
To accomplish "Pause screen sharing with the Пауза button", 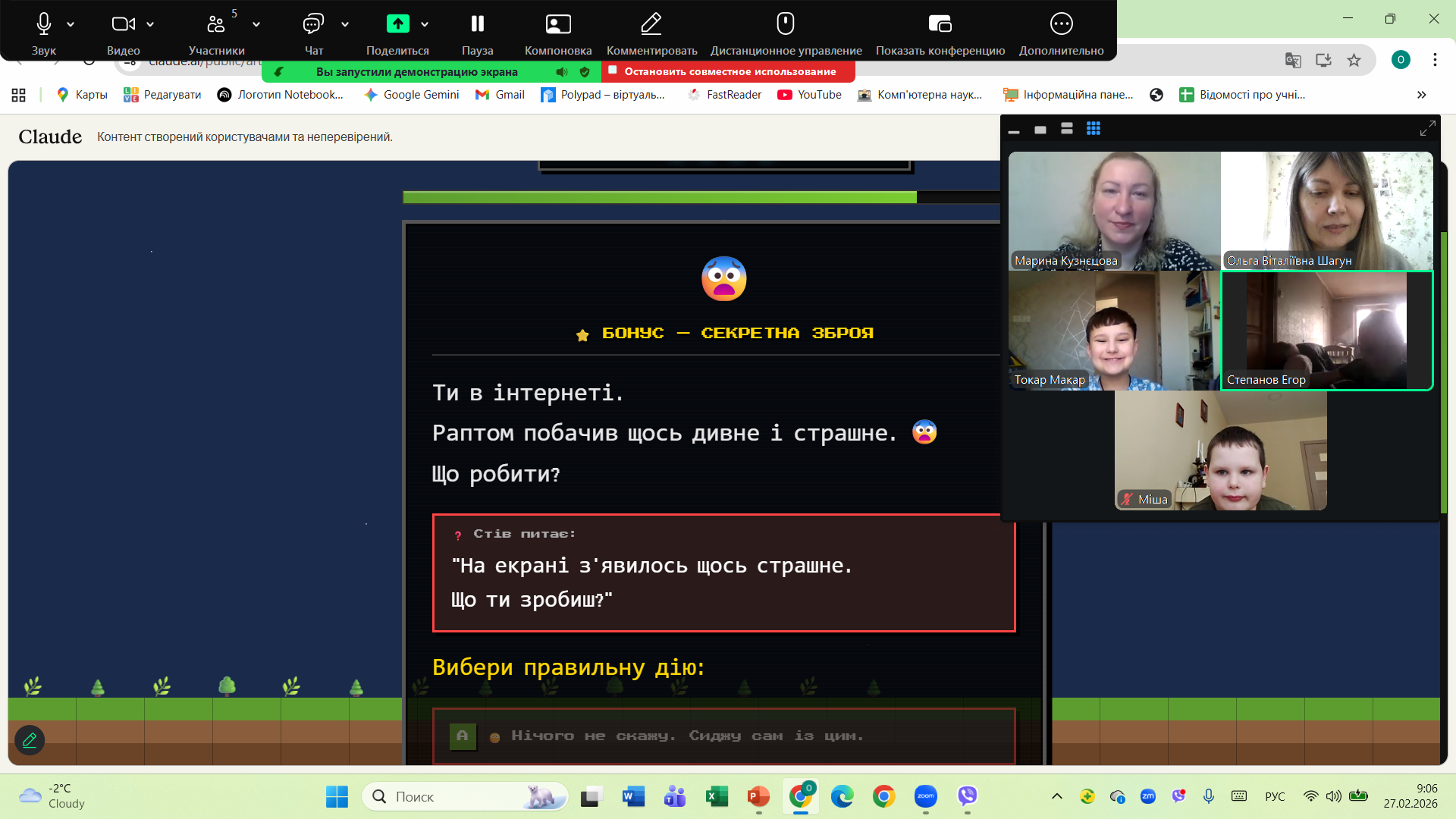I will click(x=477, y=24).
